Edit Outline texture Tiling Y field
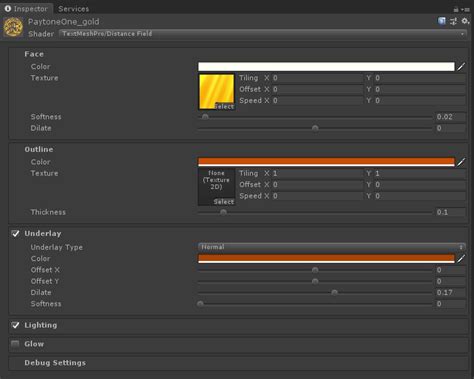The height and width of the screenshot is (379, 474). (x=420, y=173)
